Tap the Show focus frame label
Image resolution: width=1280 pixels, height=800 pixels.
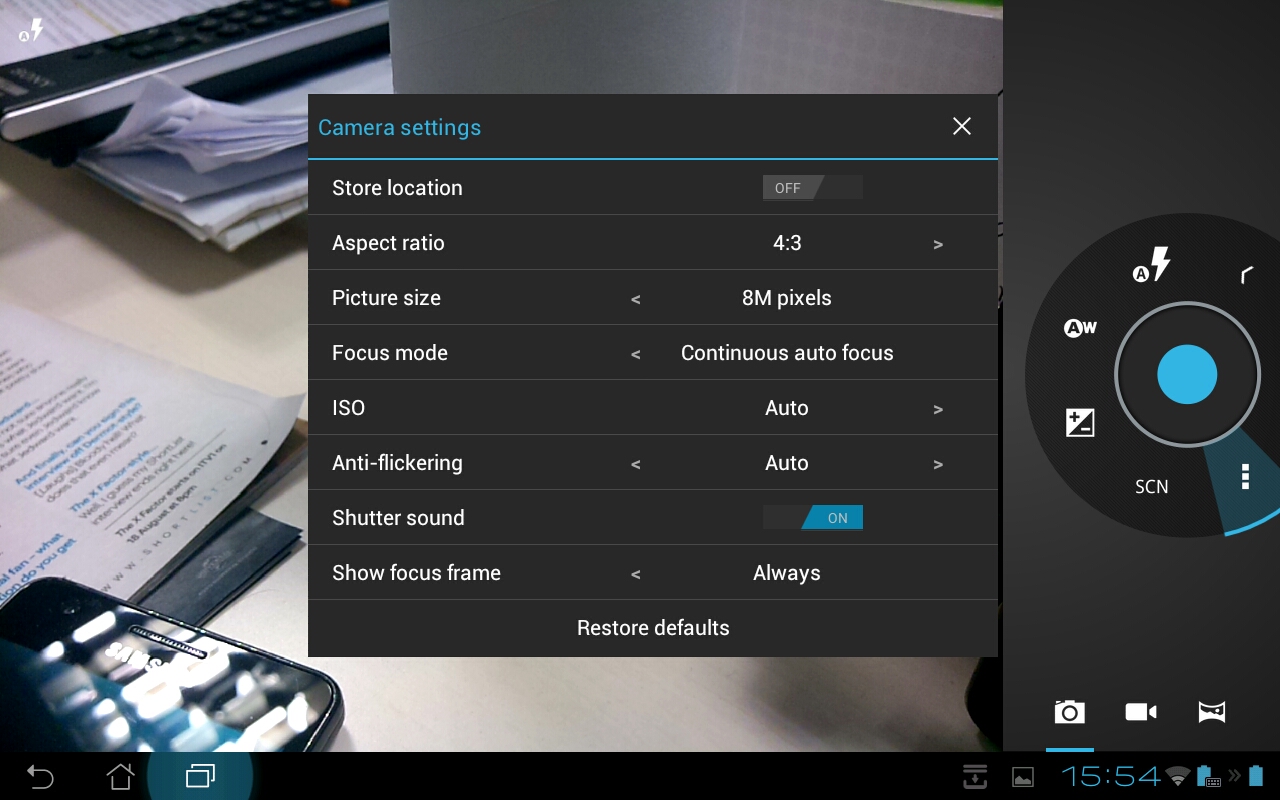[416, 573]
